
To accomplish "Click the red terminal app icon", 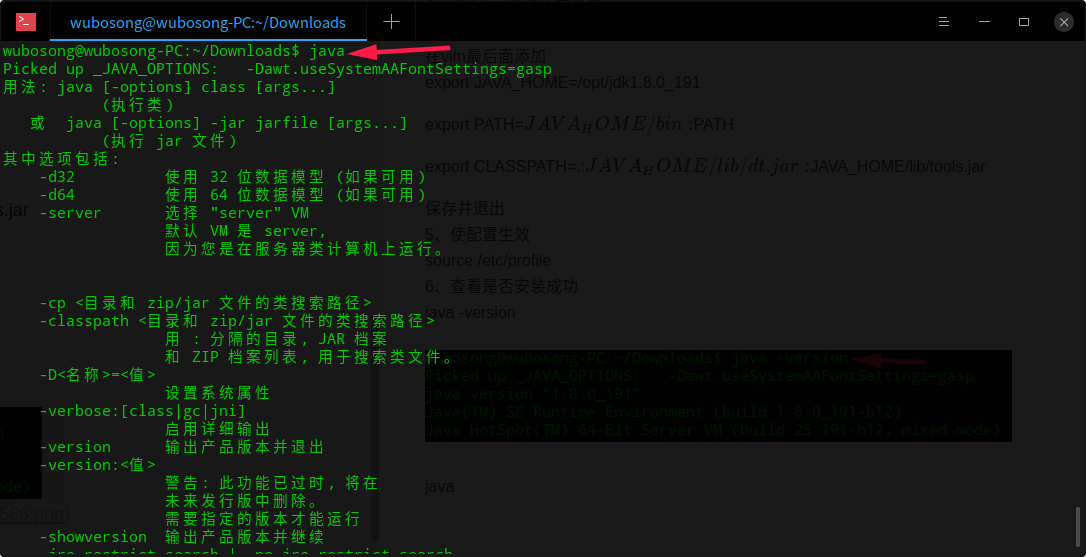I will [x=26, y=22].
